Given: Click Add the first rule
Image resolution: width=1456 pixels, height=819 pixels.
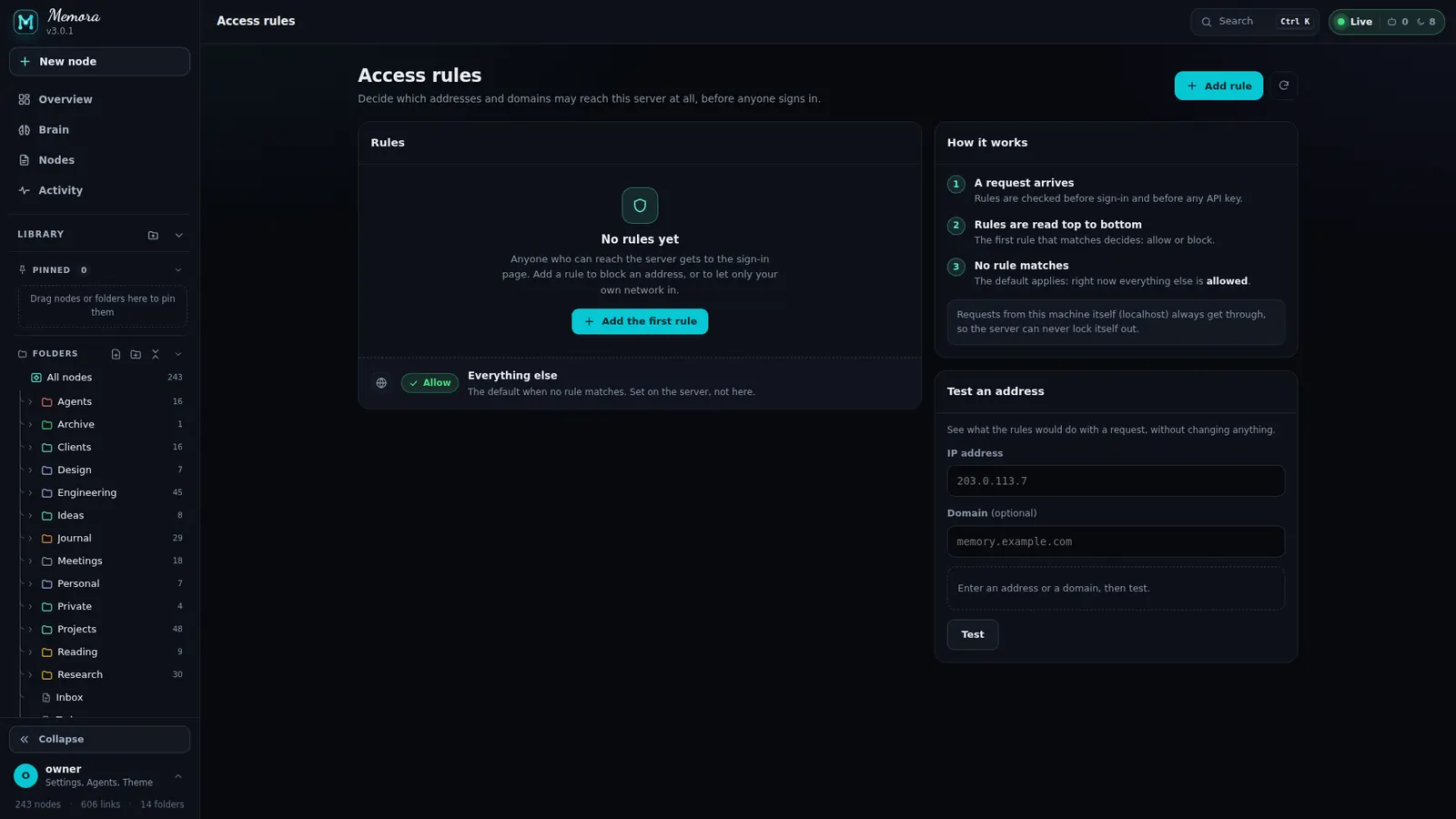Looking at the screenshot, I should (x=640, y=321).
